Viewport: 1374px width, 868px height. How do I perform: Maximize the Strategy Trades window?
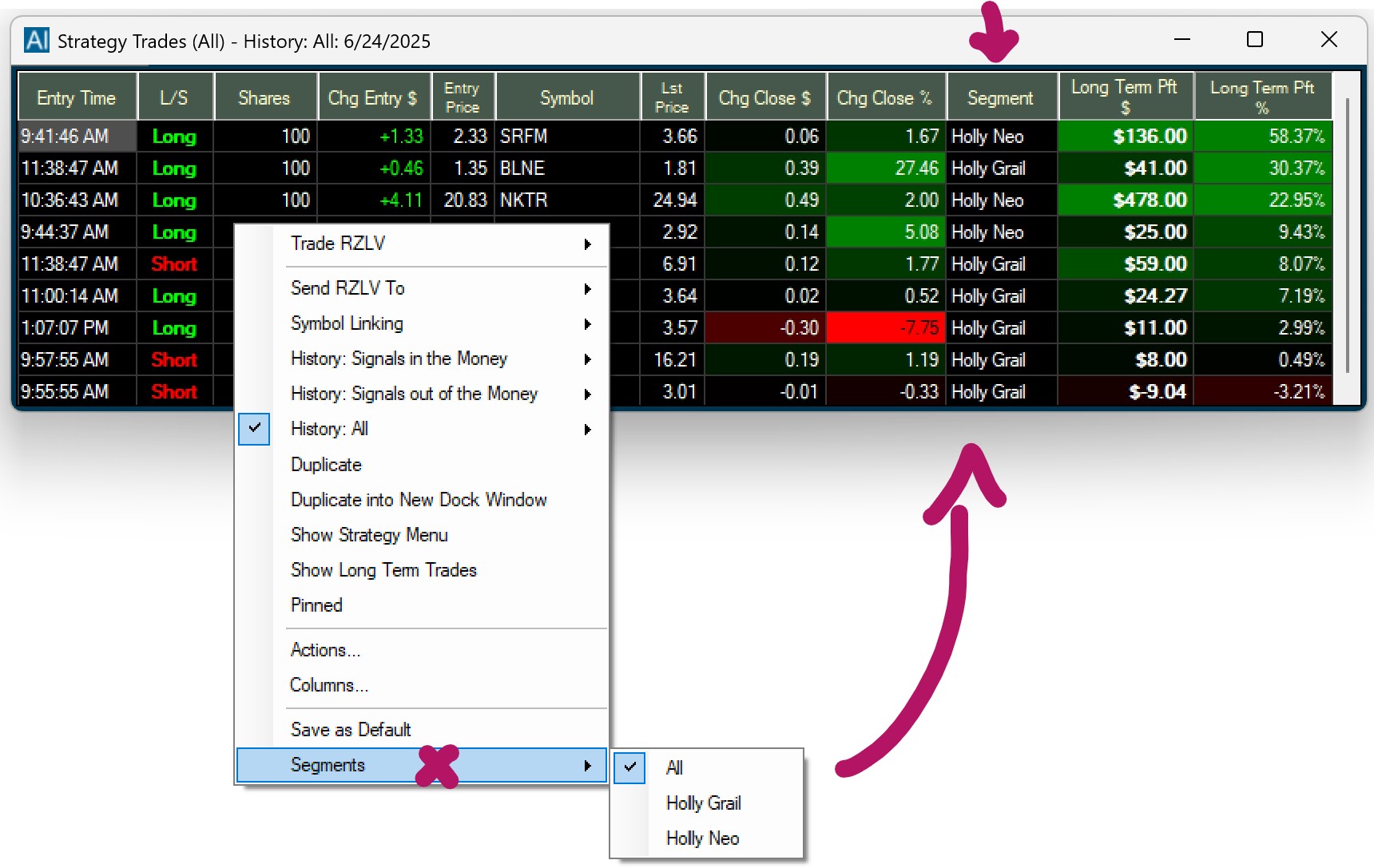[x=1255, y=39]
